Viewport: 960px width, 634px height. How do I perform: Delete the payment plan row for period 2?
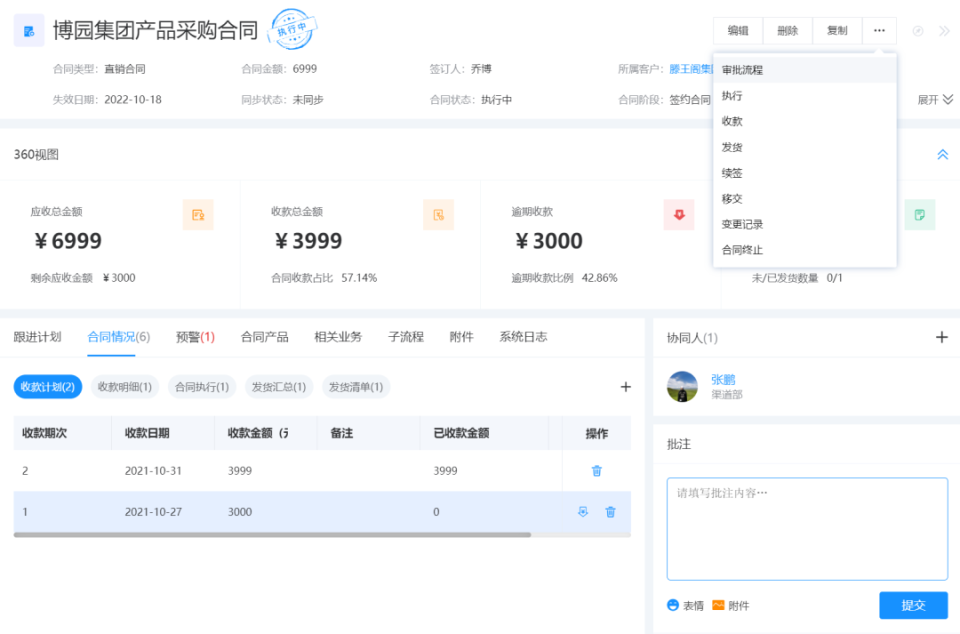(597, 471)
